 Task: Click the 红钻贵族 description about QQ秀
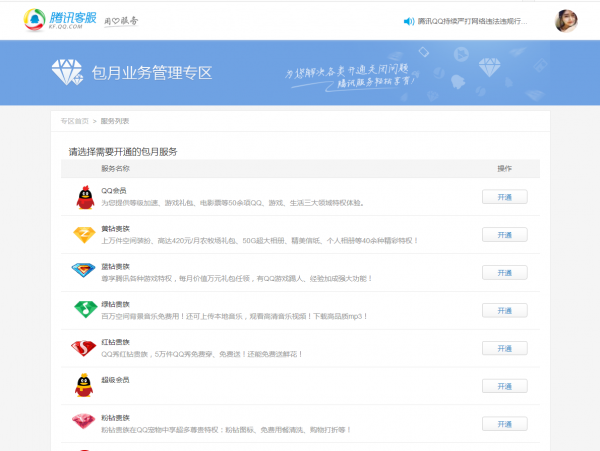click(x=202, y=354)
